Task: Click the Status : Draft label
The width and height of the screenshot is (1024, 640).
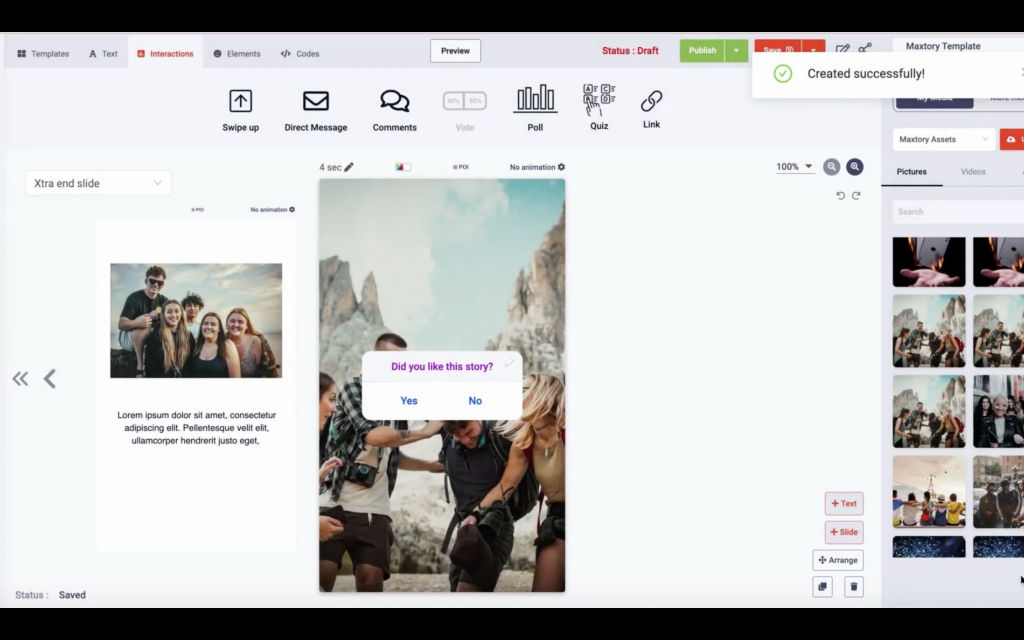Action: point(630,51)
